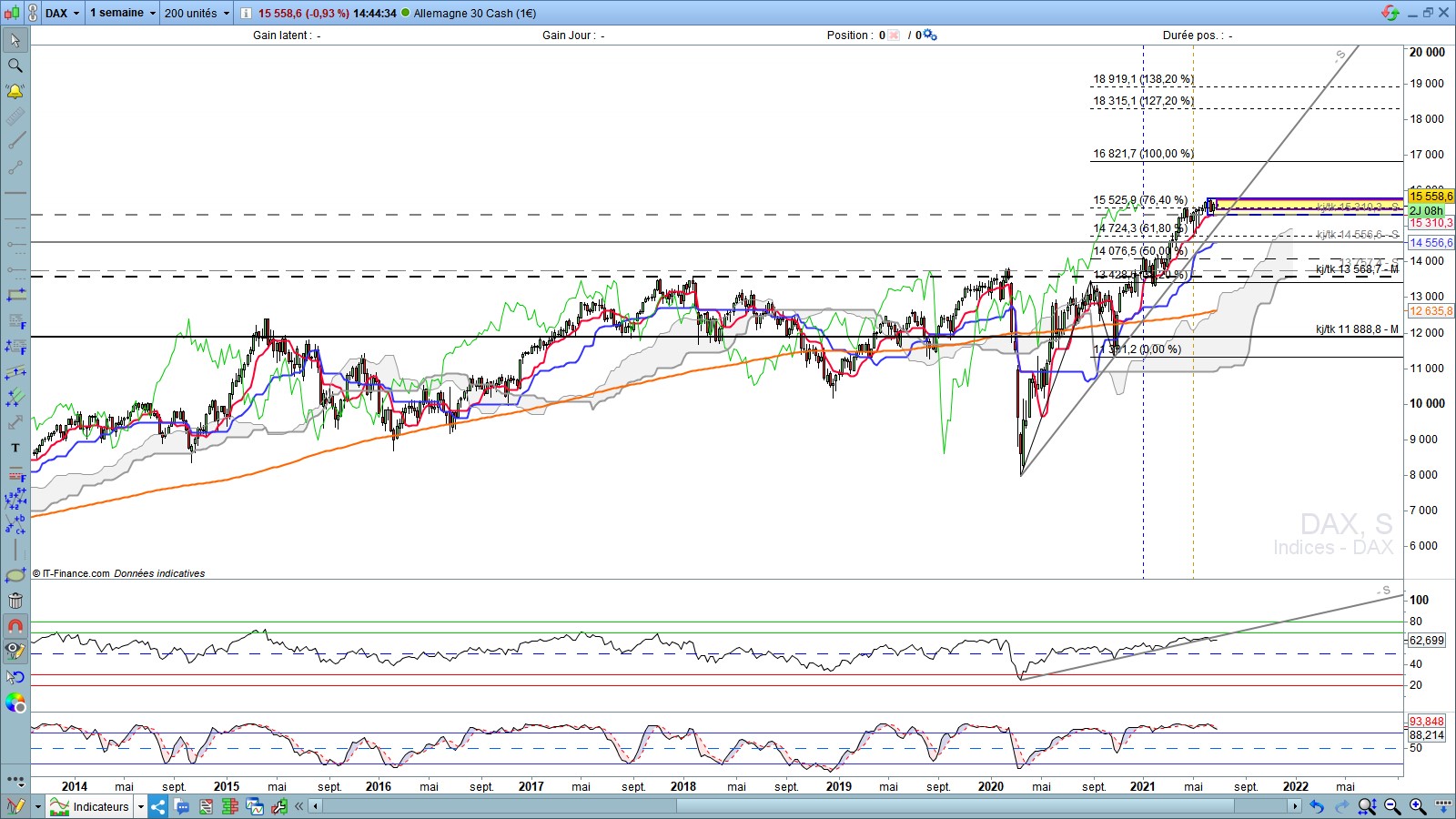Expand the drawing tools dropdown arrow

pyautogui.click(x=37, y=807)
